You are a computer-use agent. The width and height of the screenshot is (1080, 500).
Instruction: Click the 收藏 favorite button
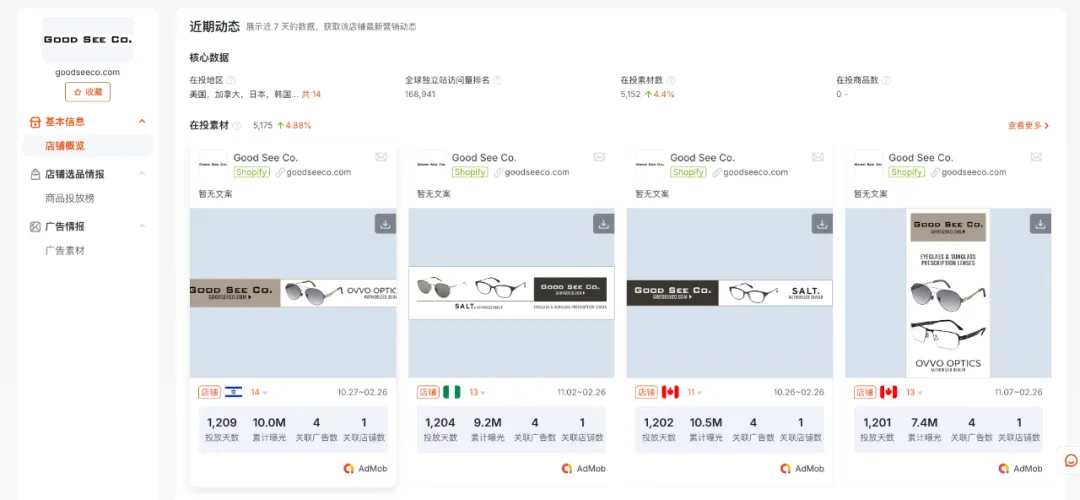tap(87, 92)
